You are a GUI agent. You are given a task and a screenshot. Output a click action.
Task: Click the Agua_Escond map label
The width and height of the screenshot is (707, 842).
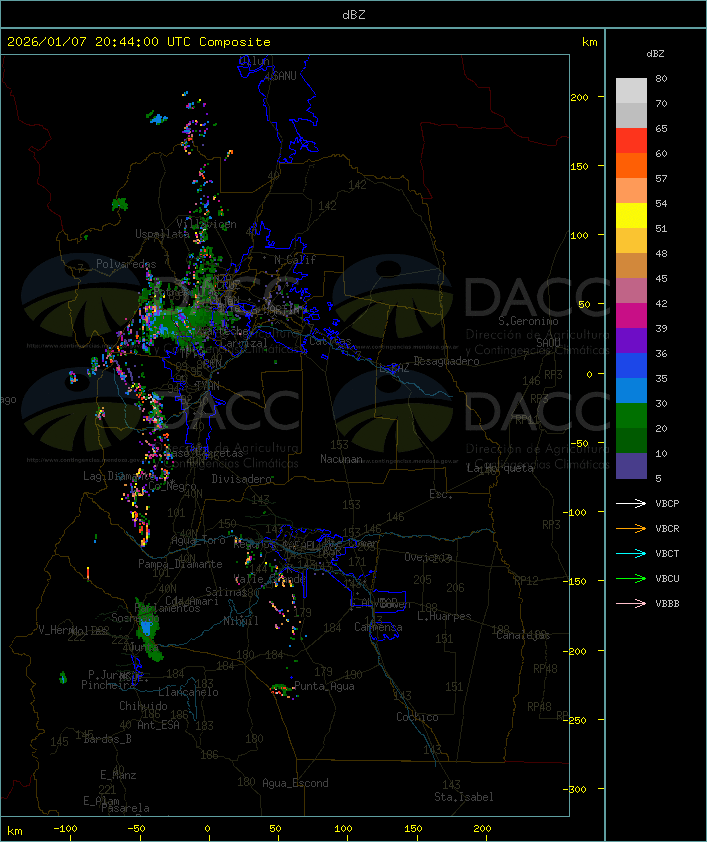point(295,783)
